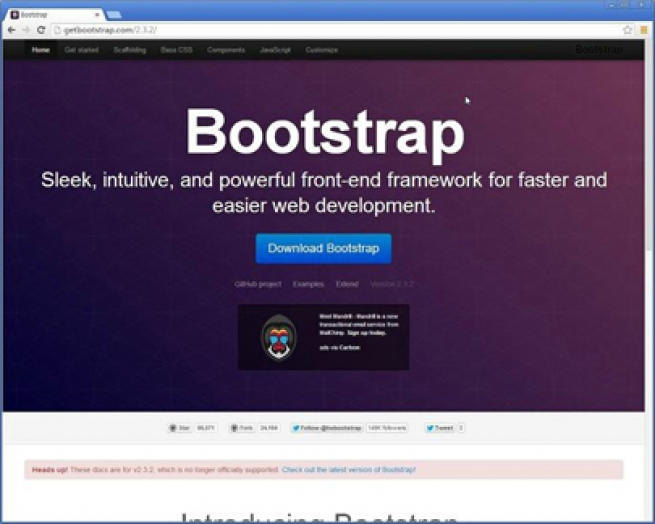Open a new tab with the new-tab button
655x524 pixels.
coord(114,15)
